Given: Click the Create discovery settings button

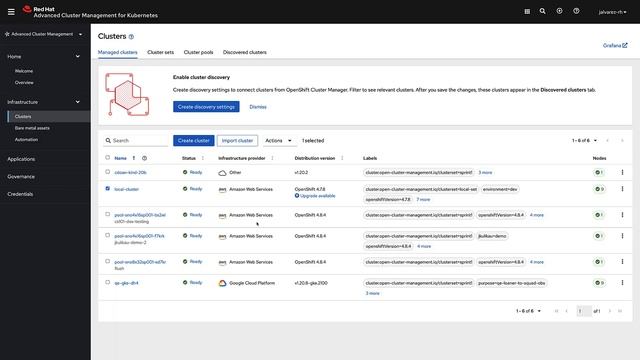Looking at the screenshot, I should pos(206,107).
